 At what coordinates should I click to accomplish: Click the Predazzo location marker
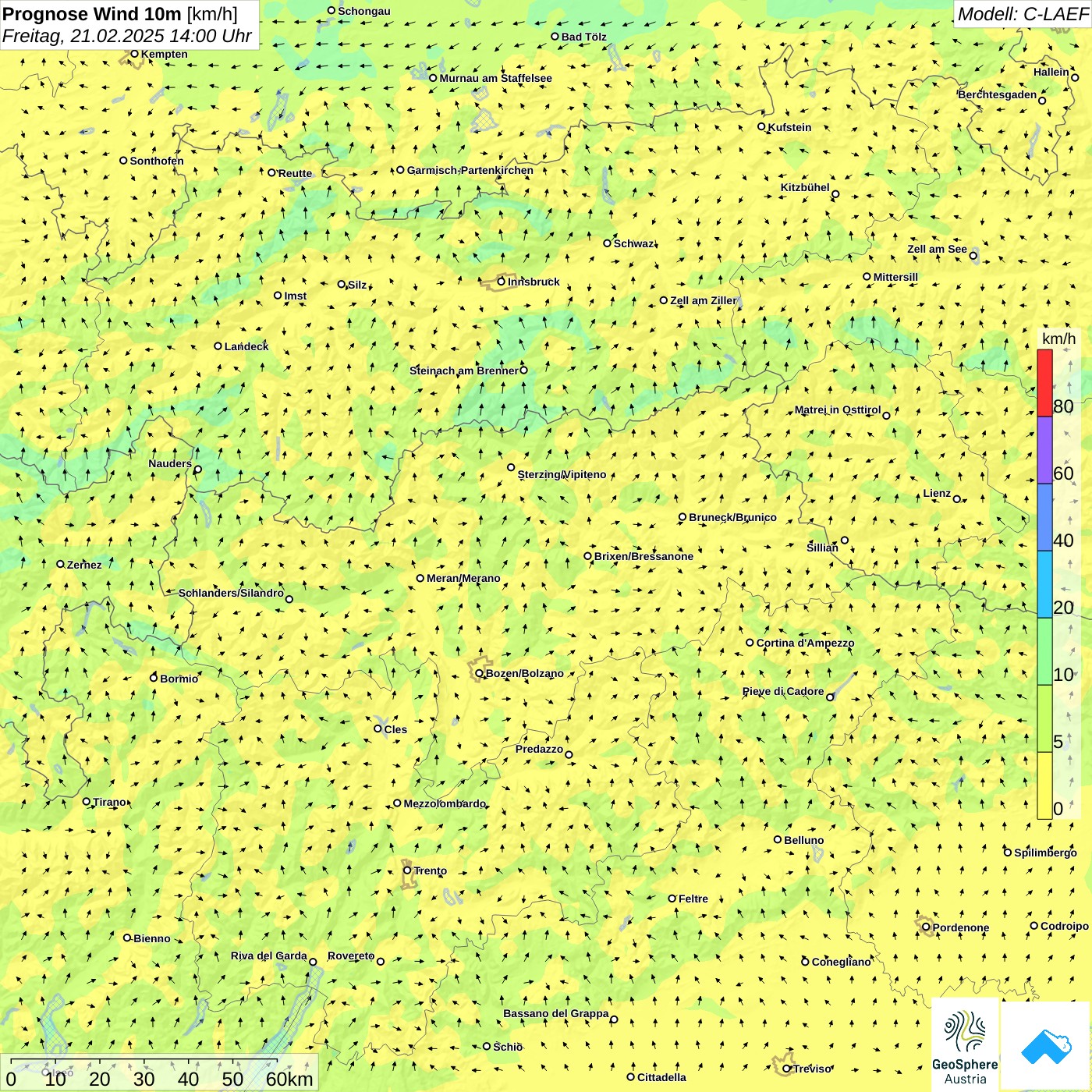click(569, 754)
